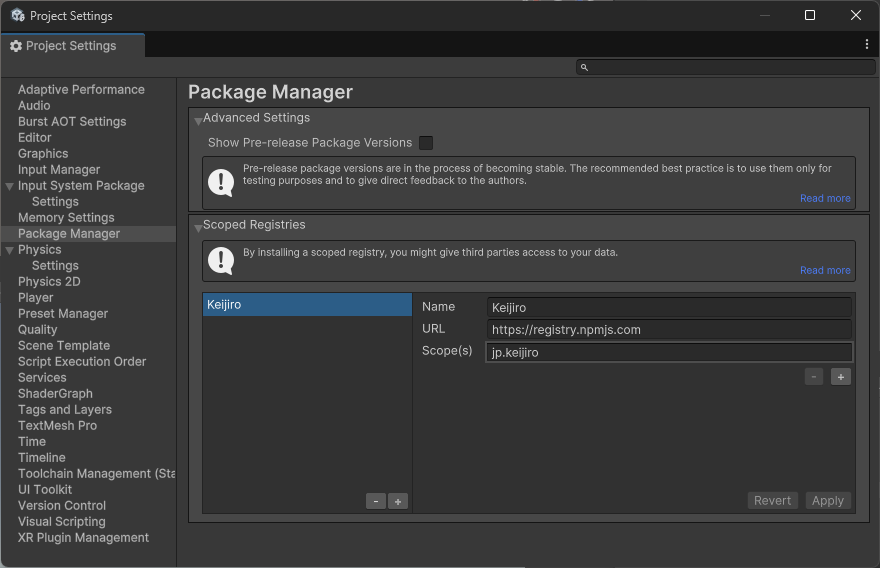The image size is (880, 568).
Task: Collapse the Scoped Registries section
Action: click(198, 227)
